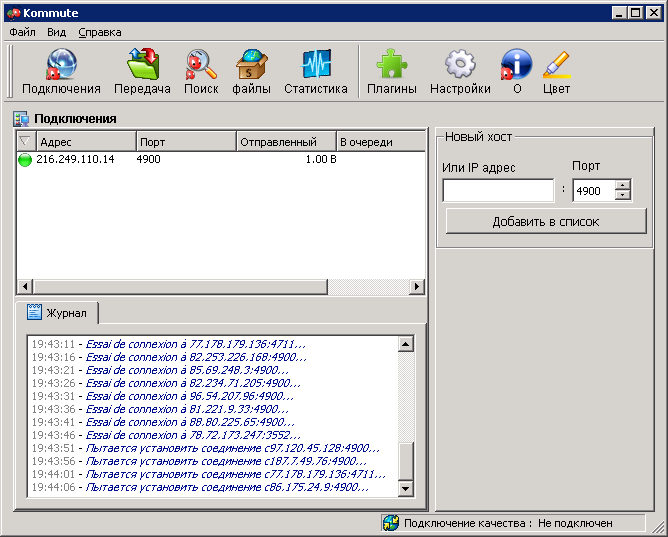
Task: Click Добавить в список button
Action: pyautogui.click(x=546, y=221)
